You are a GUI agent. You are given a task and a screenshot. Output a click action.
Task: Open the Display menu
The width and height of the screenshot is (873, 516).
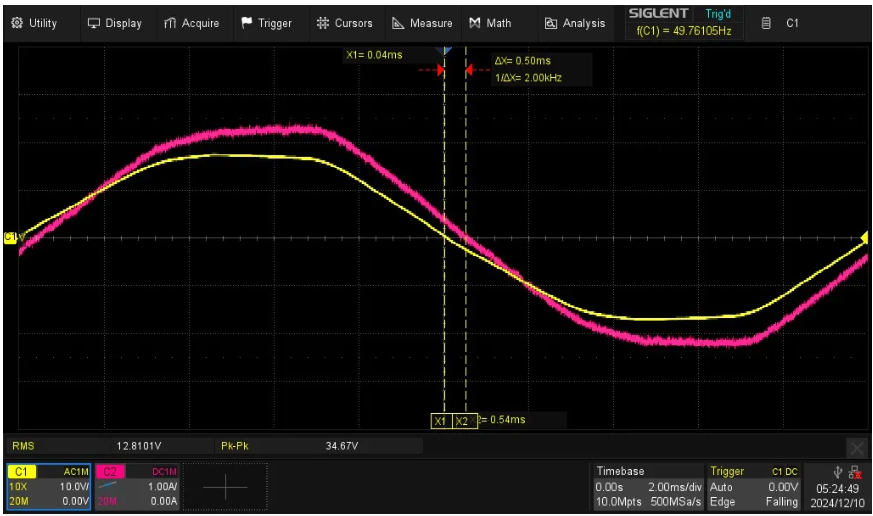(115, 23)
